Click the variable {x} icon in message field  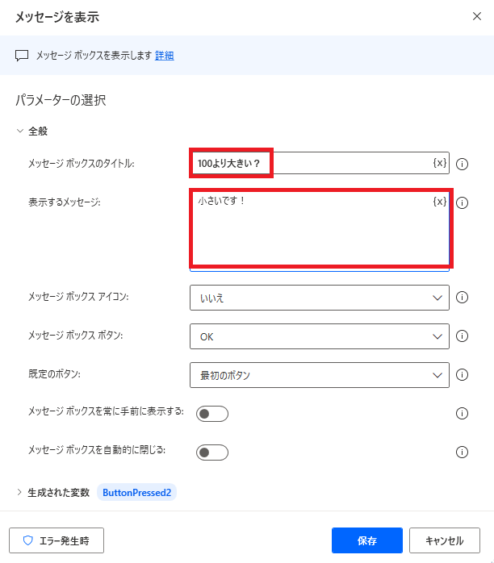[x=439, y=201]
